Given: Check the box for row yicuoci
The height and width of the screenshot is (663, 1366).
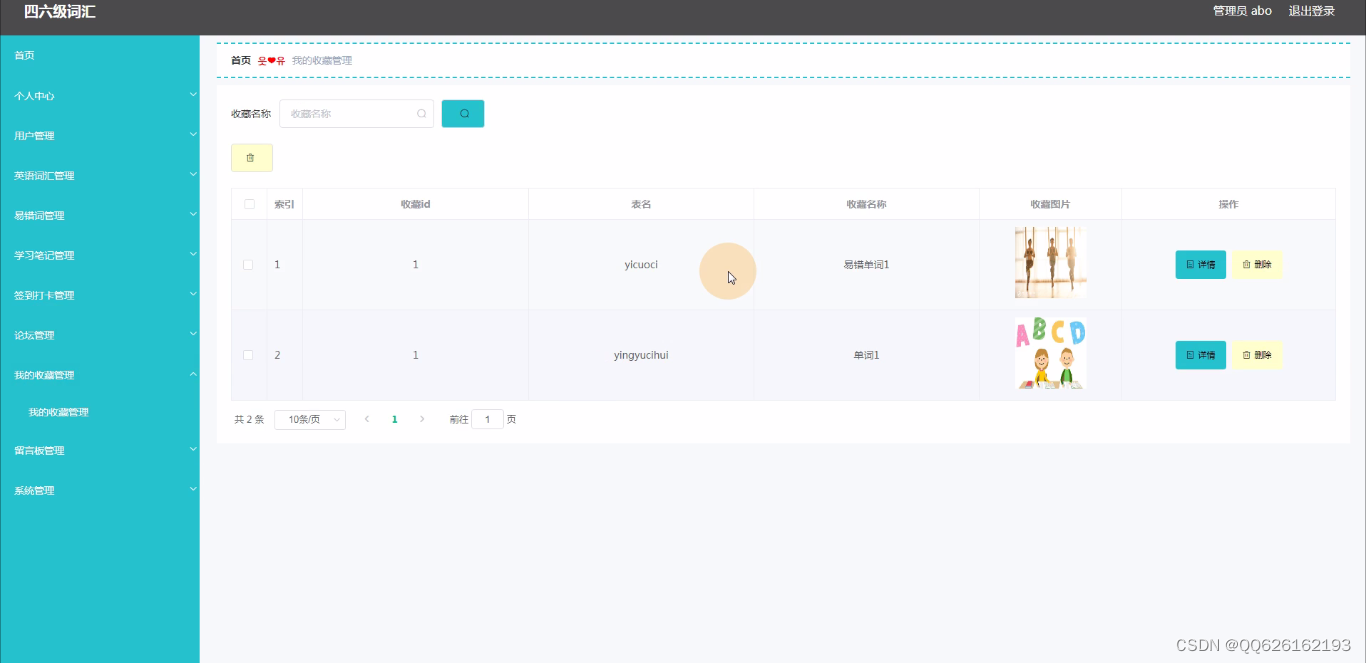Looking at the screenshot, I should tap(248, 265).
